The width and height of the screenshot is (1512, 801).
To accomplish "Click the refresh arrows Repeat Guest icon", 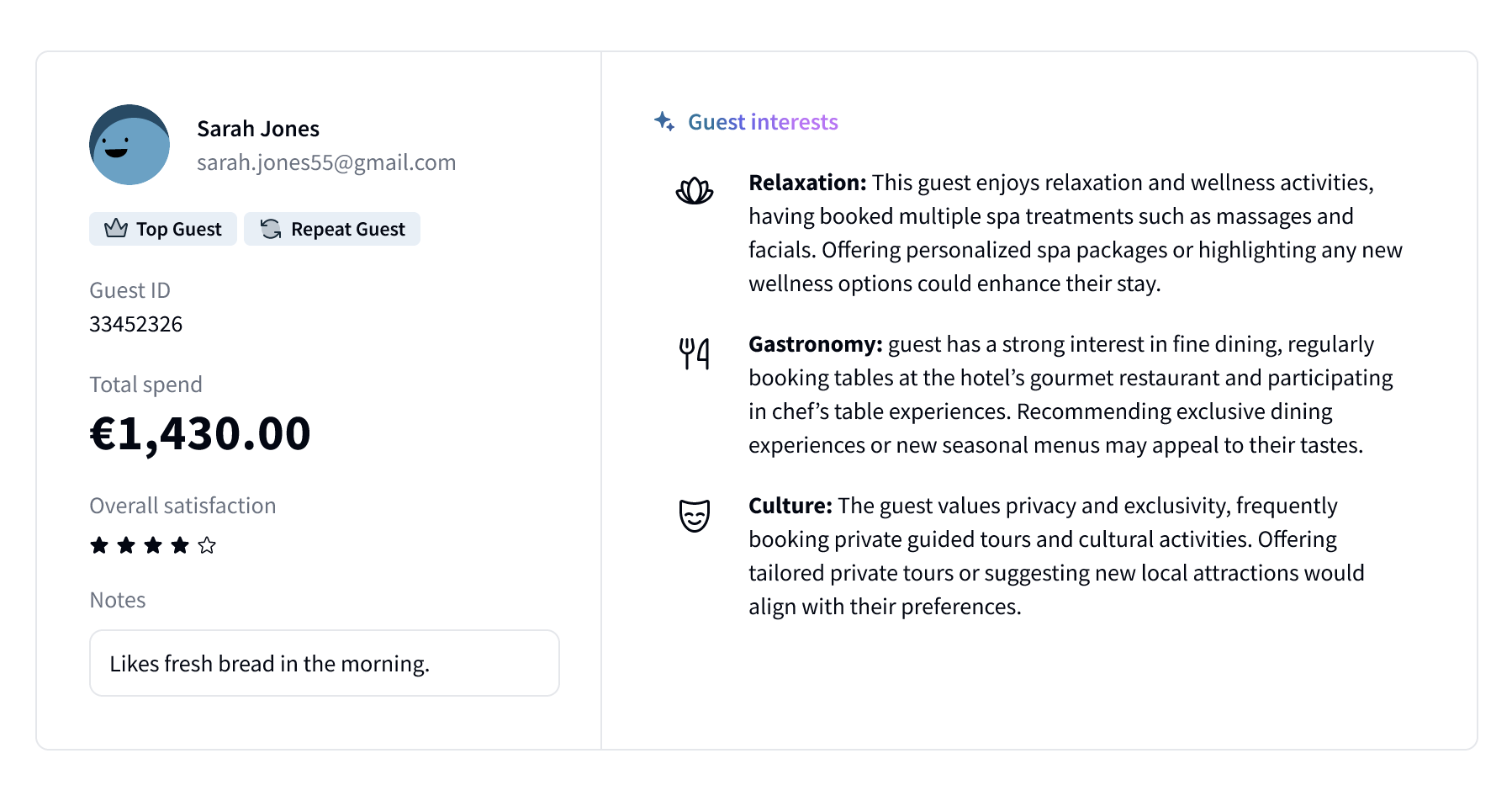I will (271, 229).
